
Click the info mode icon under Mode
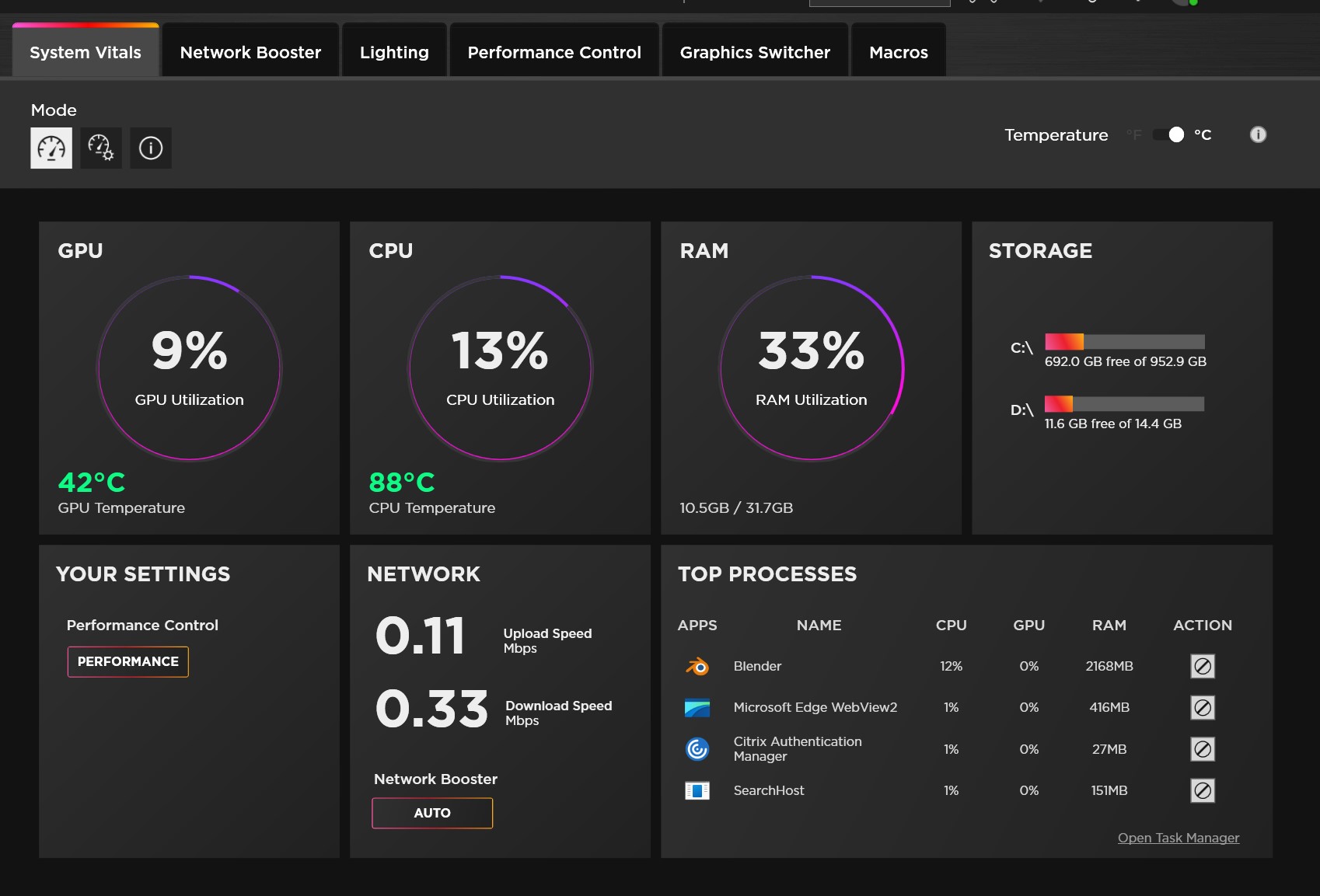coord(151,148)
